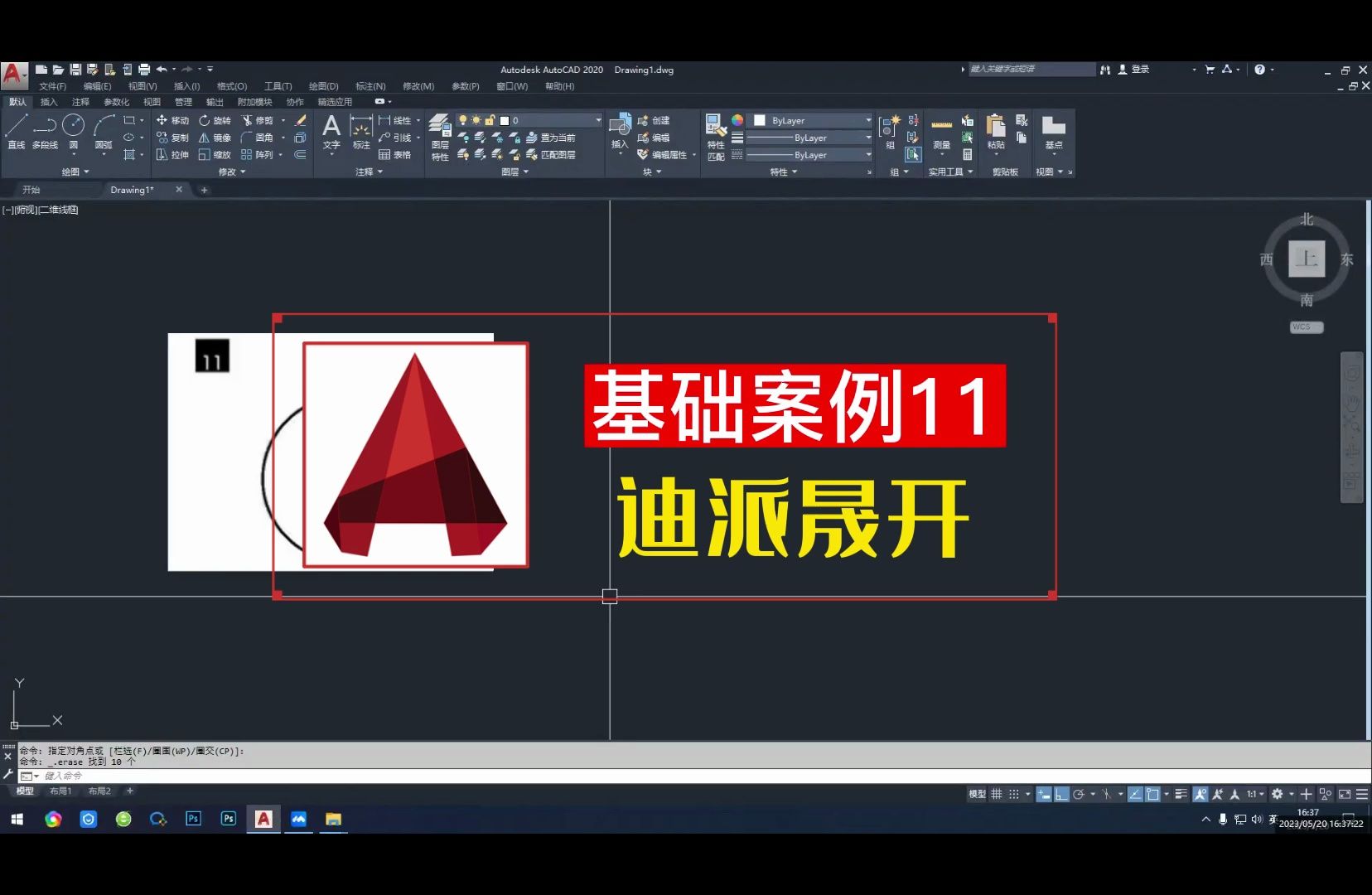Switch to the 插入 ribbon tab
This screenshot has height=895, width=1372.
point(49,102)
